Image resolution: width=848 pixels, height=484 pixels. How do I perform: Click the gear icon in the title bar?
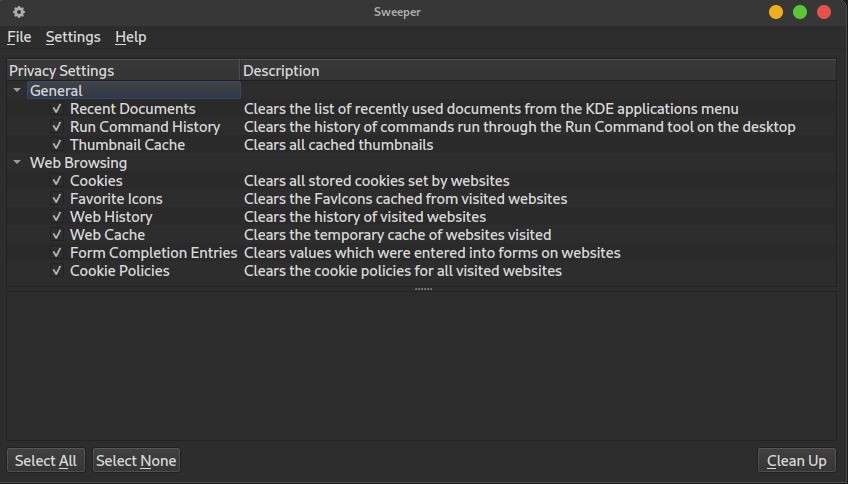click(x=19, y=12)
